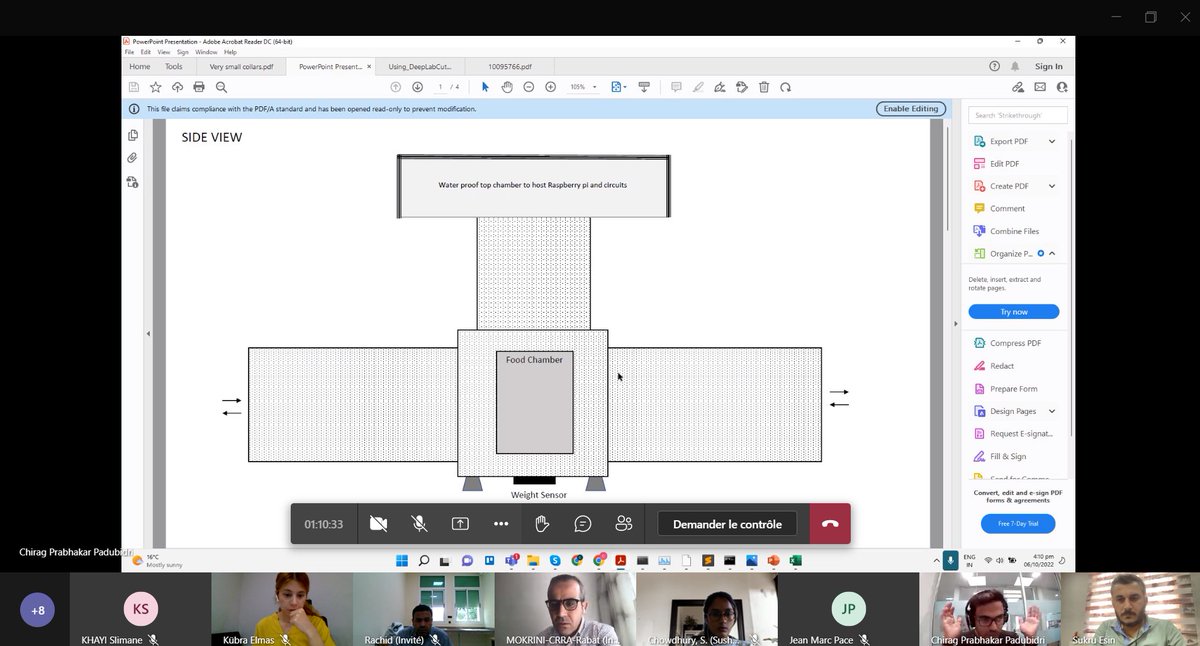Open attachments paperclip panel
The width and height of the screenshot is (1200, 646).
(x=132, y=158)
